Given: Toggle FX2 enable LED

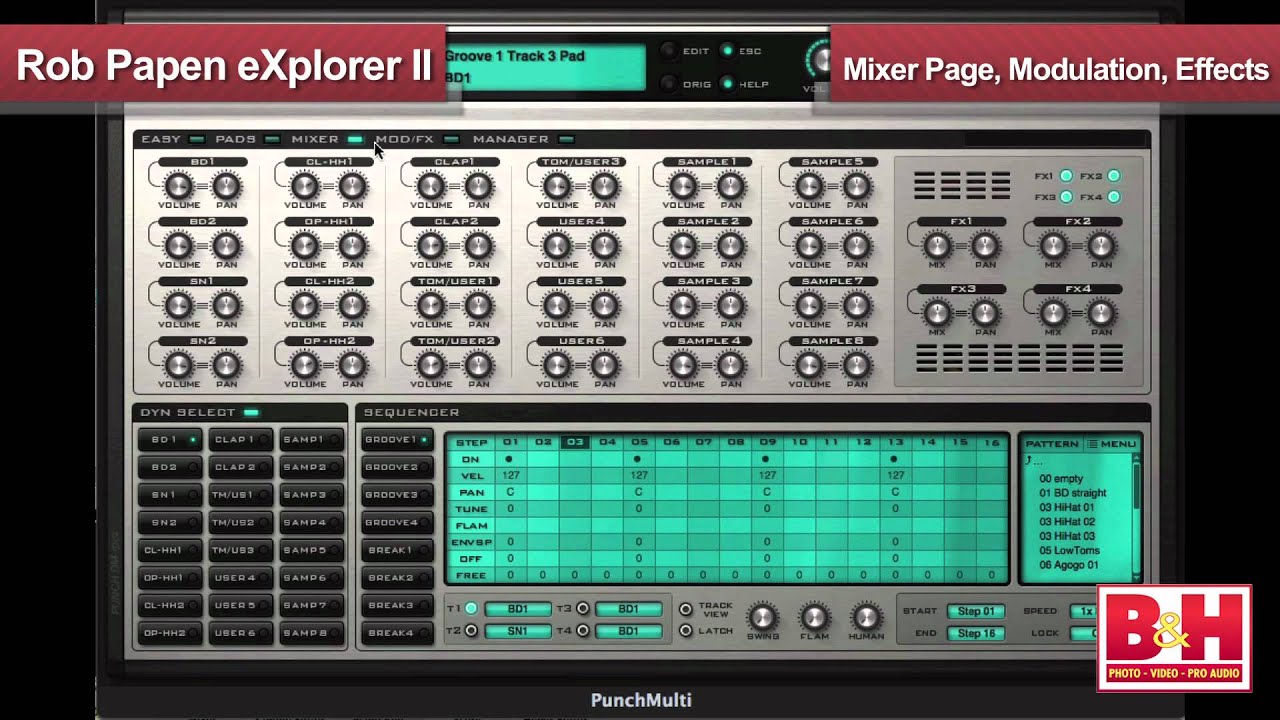Looking at the screenshot, I should tap(1113, 176).
